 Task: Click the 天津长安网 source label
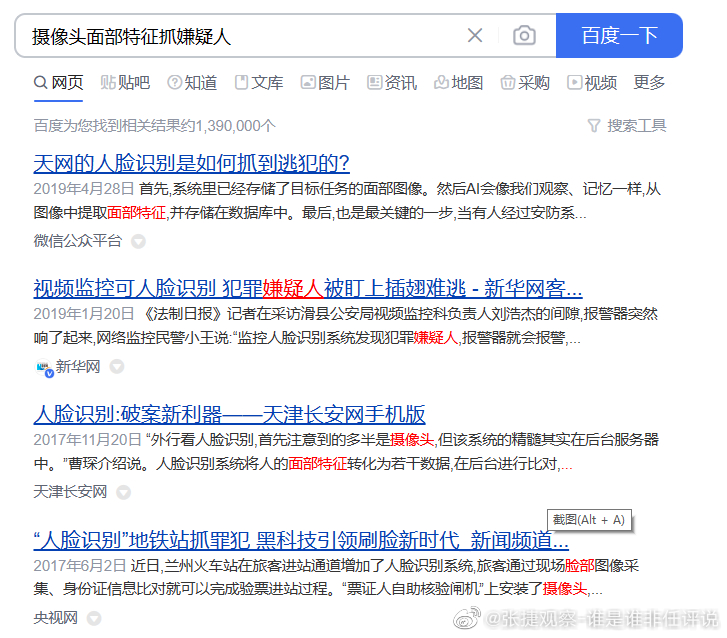tap(70, 492)
